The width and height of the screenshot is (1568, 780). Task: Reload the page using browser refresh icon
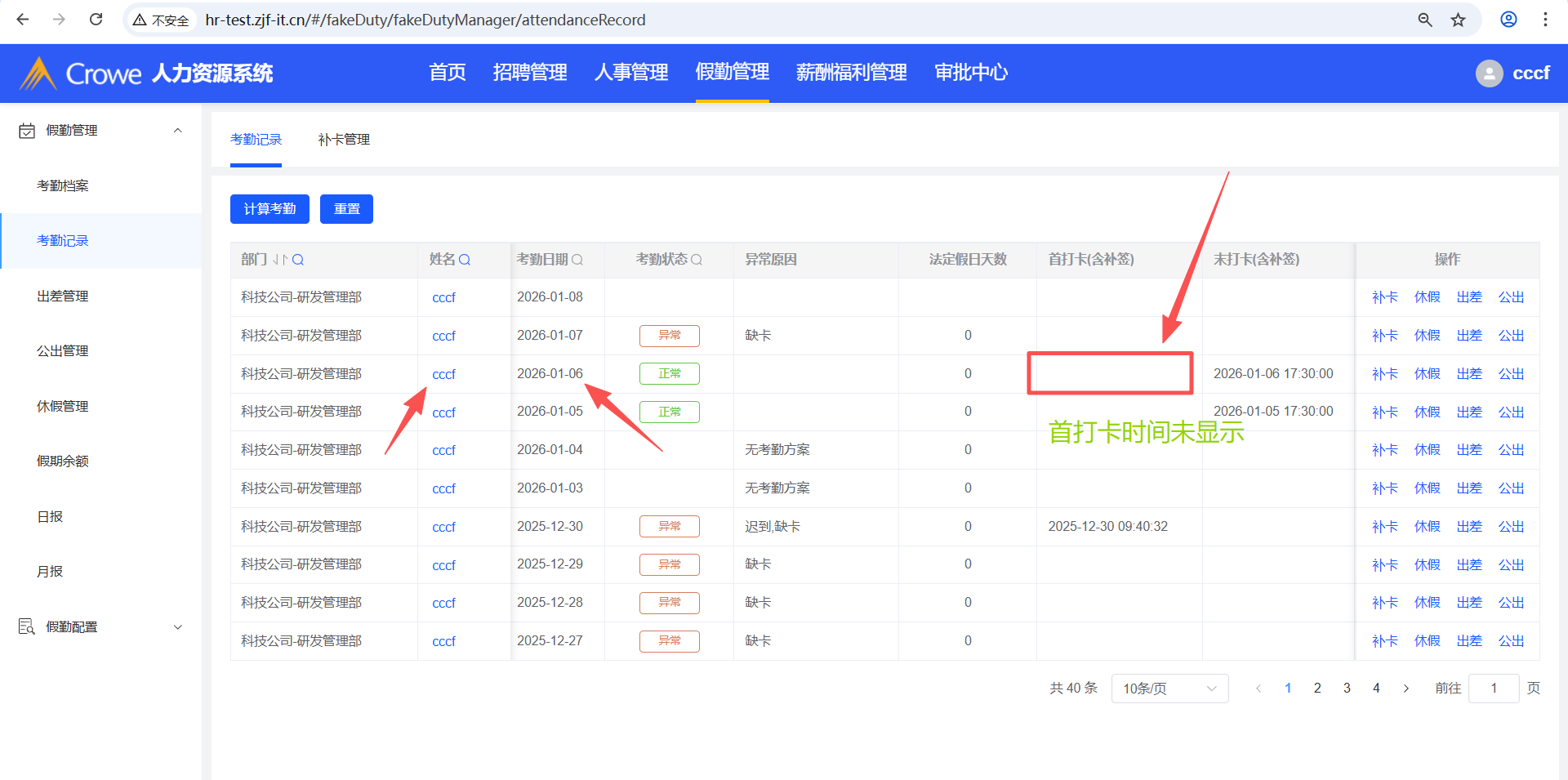(x=96, y=20)
